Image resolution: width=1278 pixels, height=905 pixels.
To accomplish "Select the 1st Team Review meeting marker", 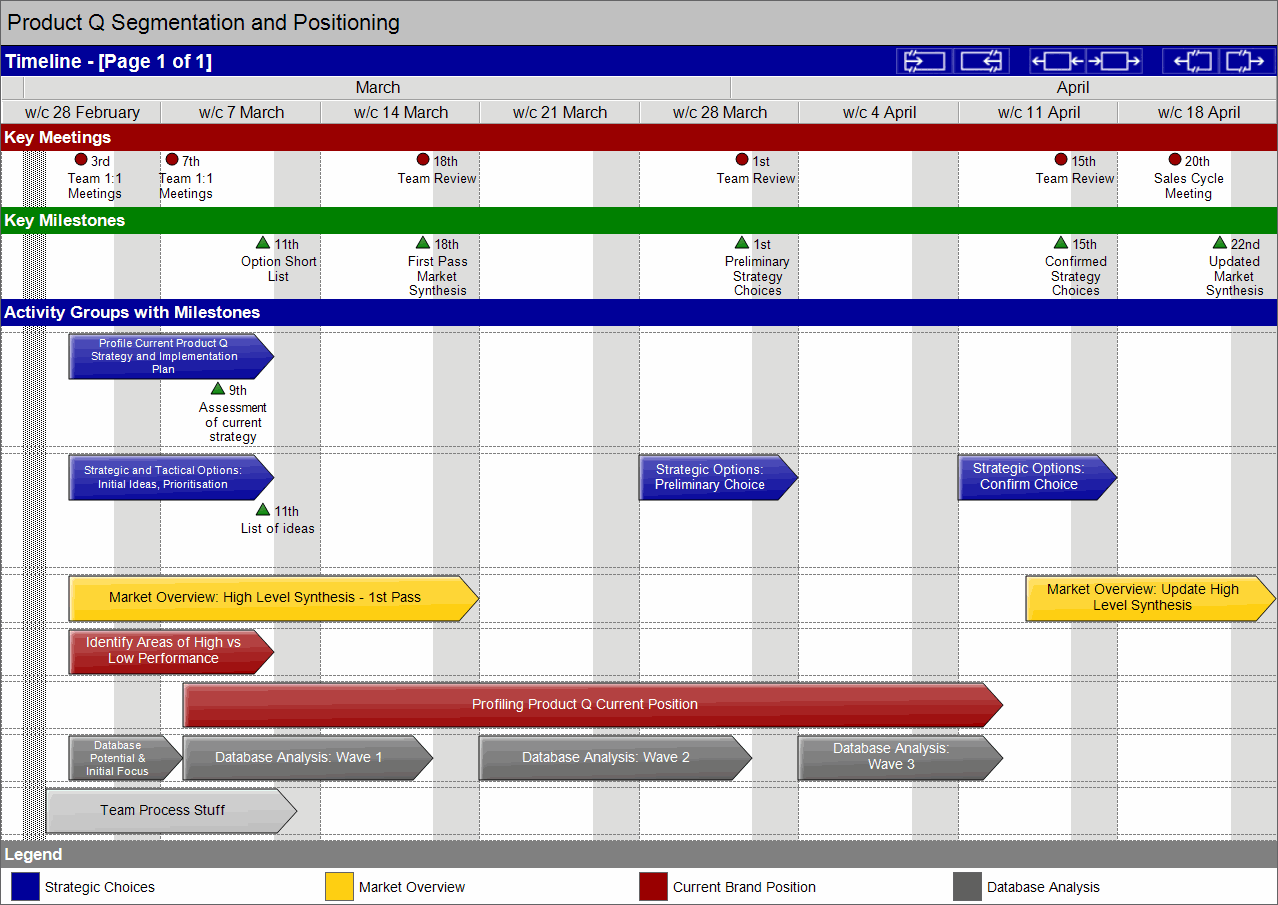I will pos(742,160).
